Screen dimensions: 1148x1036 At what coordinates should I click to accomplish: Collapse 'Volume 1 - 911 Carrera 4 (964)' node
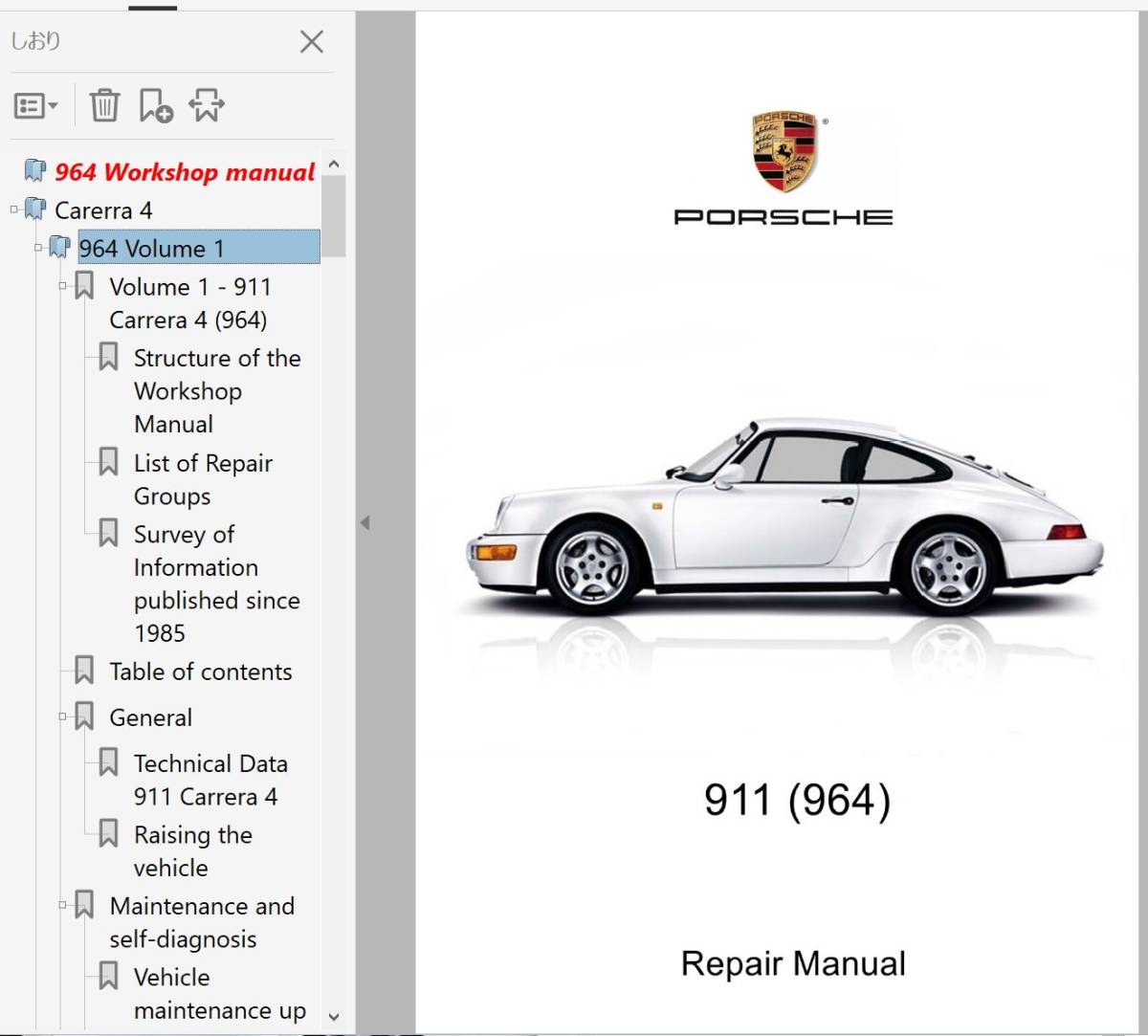pos(63,285)
